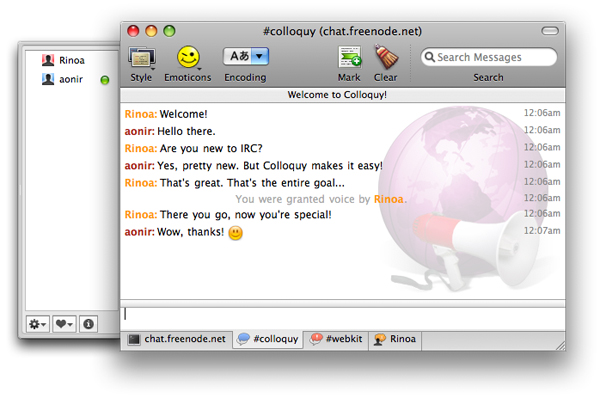Click the red bubble icon on #webkit tab
The image size is (600, 398).
pos(316,339)
